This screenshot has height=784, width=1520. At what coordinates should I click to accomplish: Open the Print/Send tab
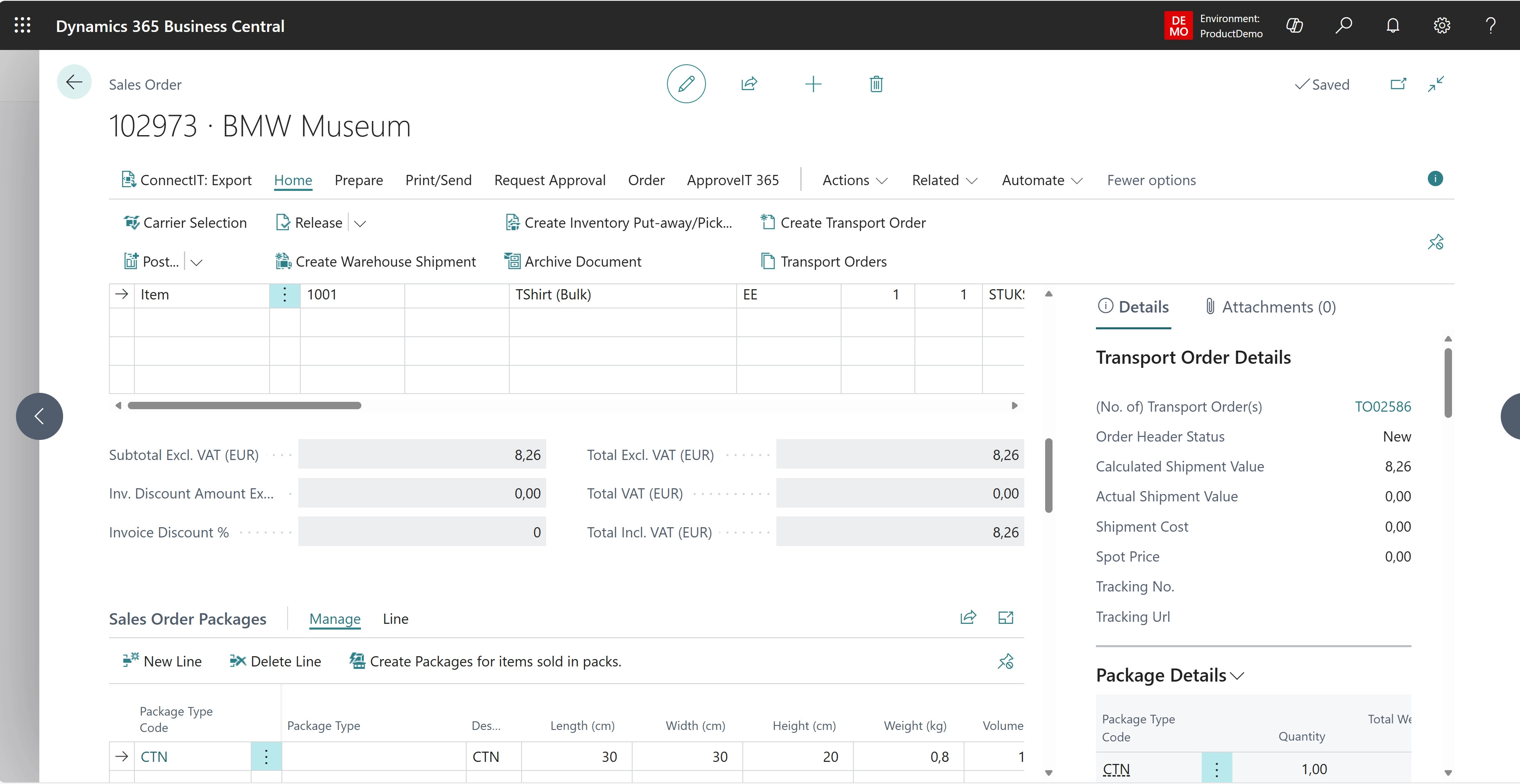pos(438,180)
